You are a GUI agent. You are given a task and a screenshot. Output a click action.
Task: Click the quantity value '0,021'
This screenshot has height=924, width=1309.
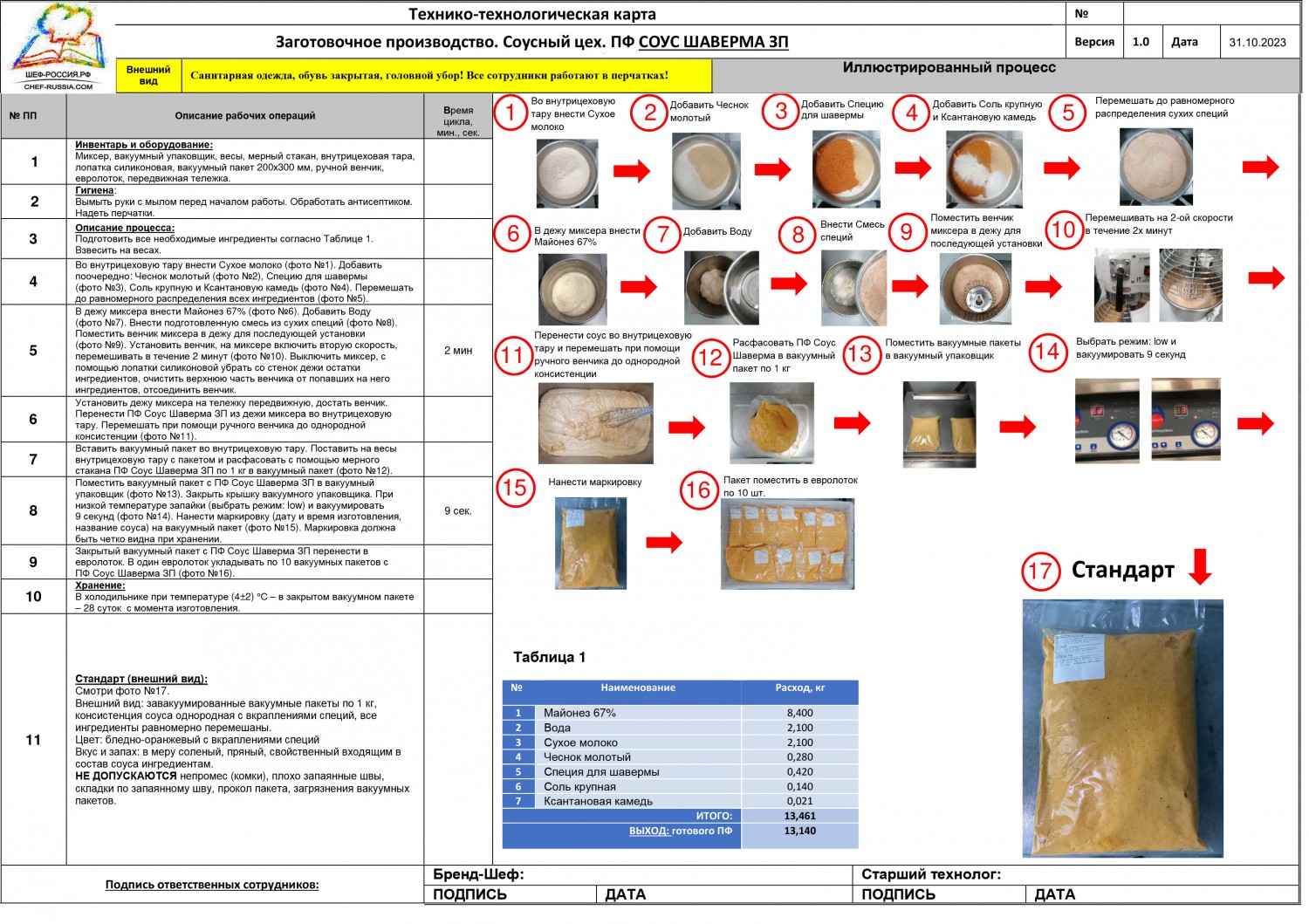click(799, 802)
